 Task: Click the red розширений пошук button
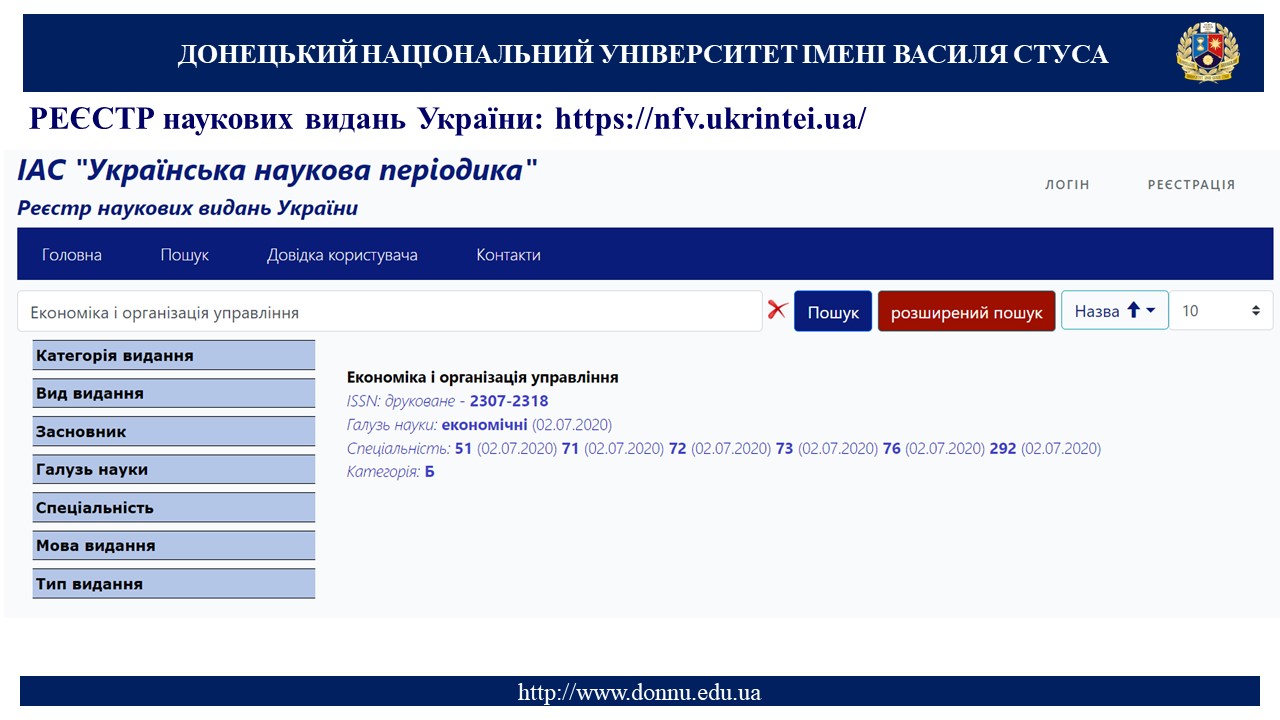point(966,312)
